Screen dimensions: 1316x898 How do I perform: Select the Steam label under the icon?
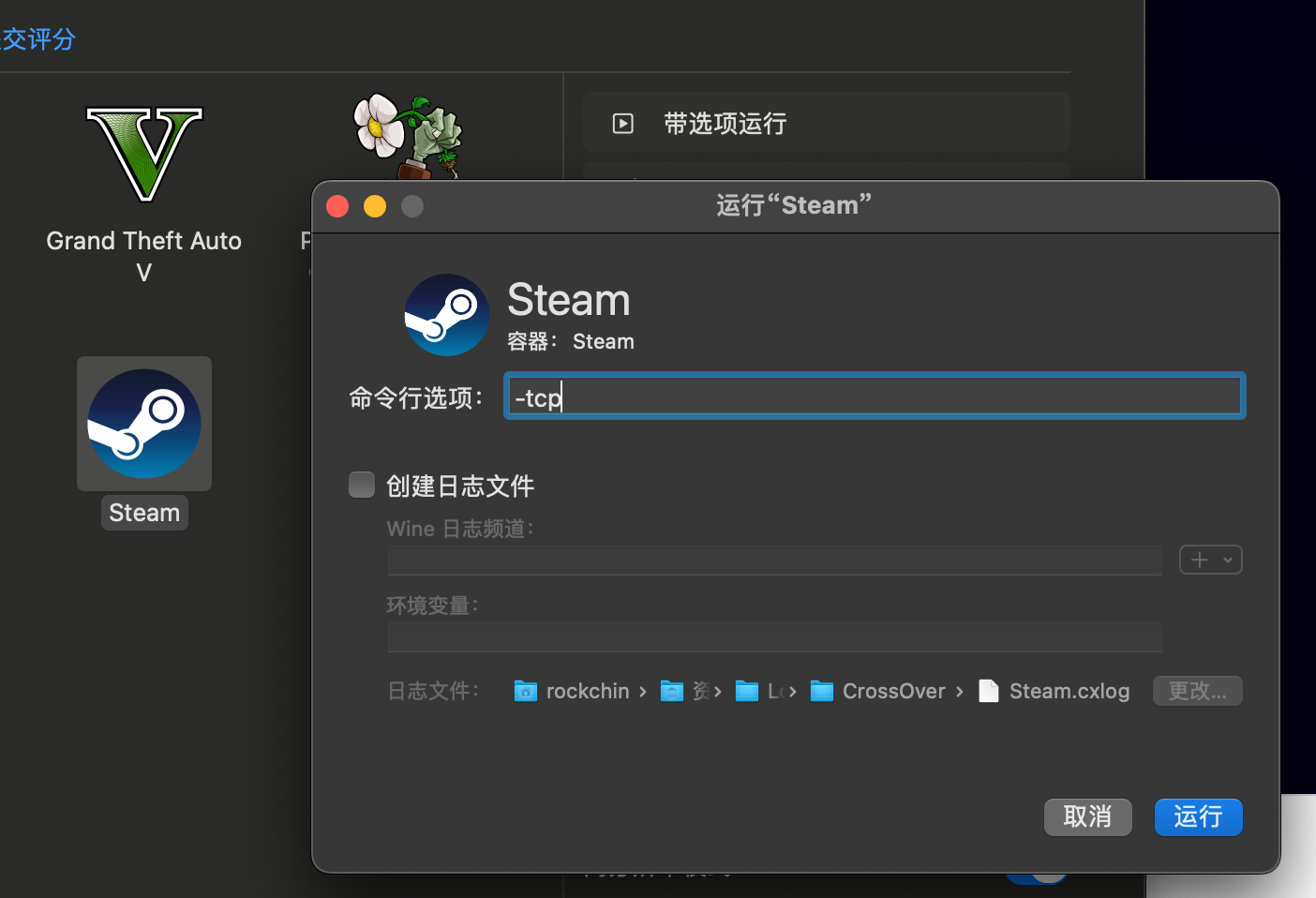point(144,513)
